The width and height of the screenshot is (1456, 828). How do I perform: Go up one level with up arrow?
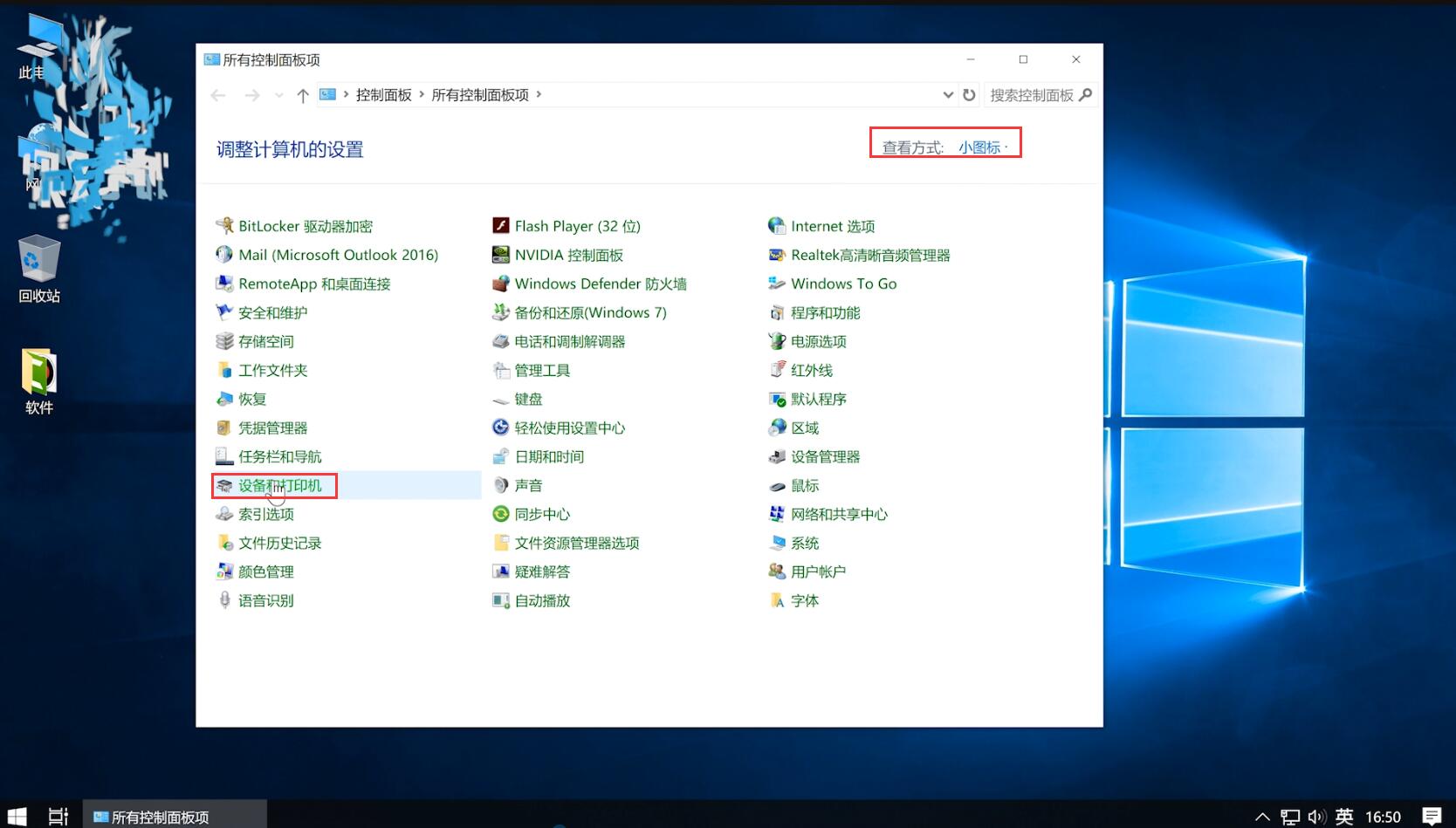tap(302, 95)
